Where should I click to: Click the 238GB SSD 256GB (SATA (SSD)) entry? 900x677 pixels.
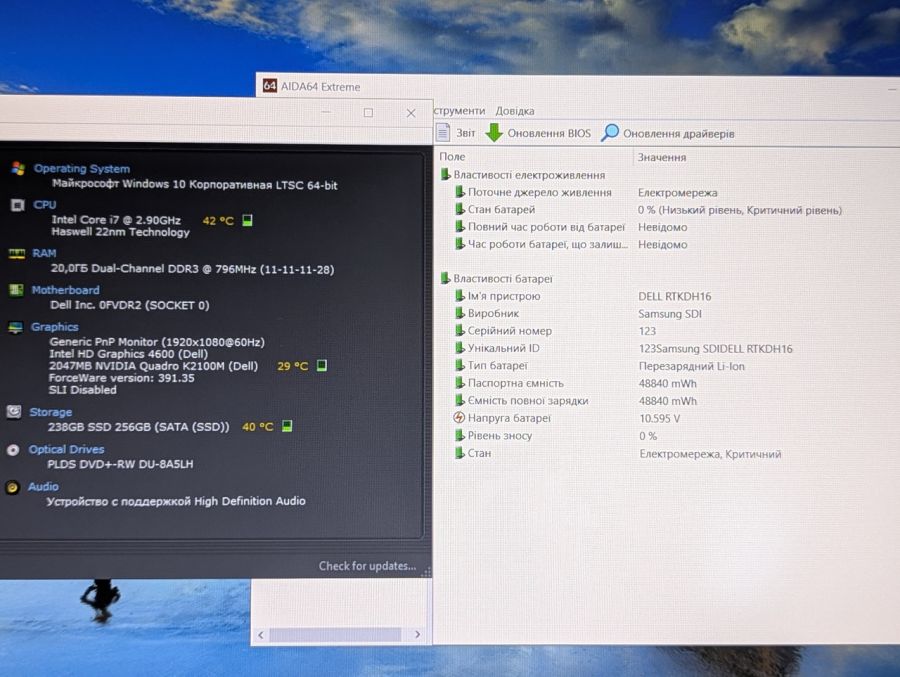[x=138, y=427]
